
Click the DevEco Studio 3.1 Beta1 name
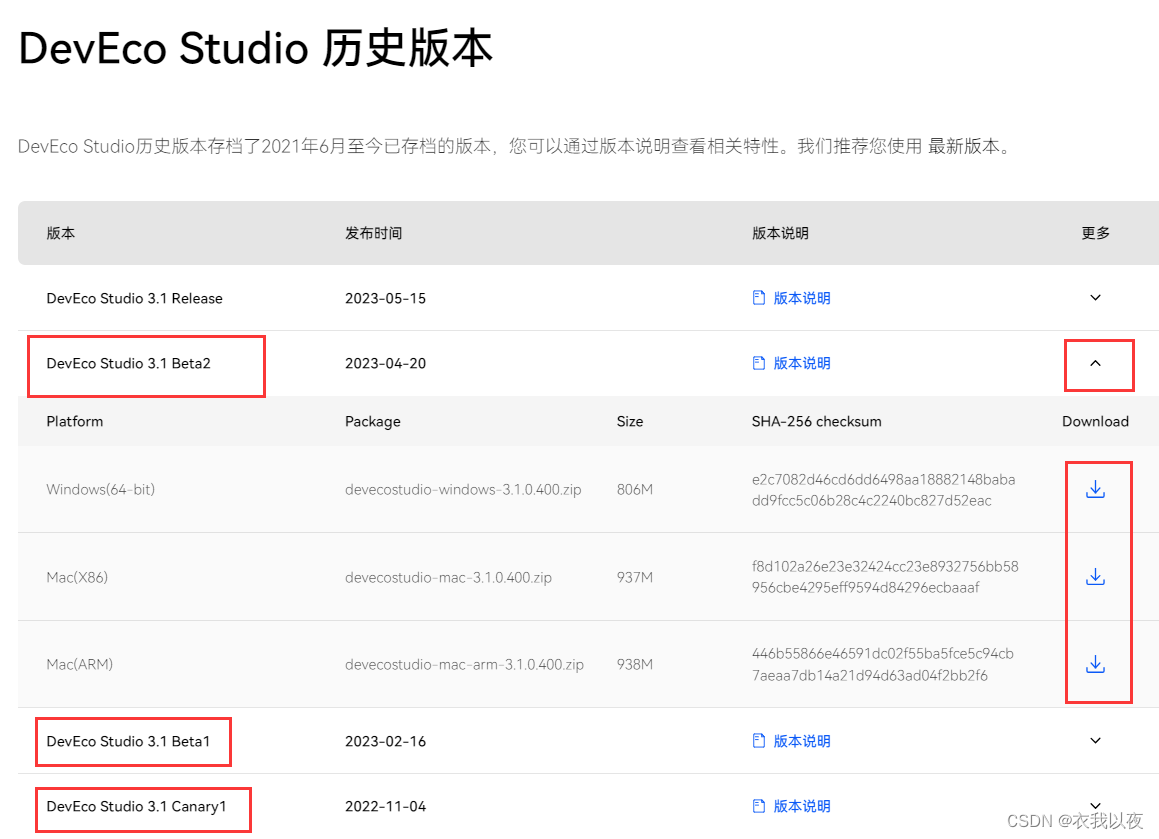pos(129,741)
